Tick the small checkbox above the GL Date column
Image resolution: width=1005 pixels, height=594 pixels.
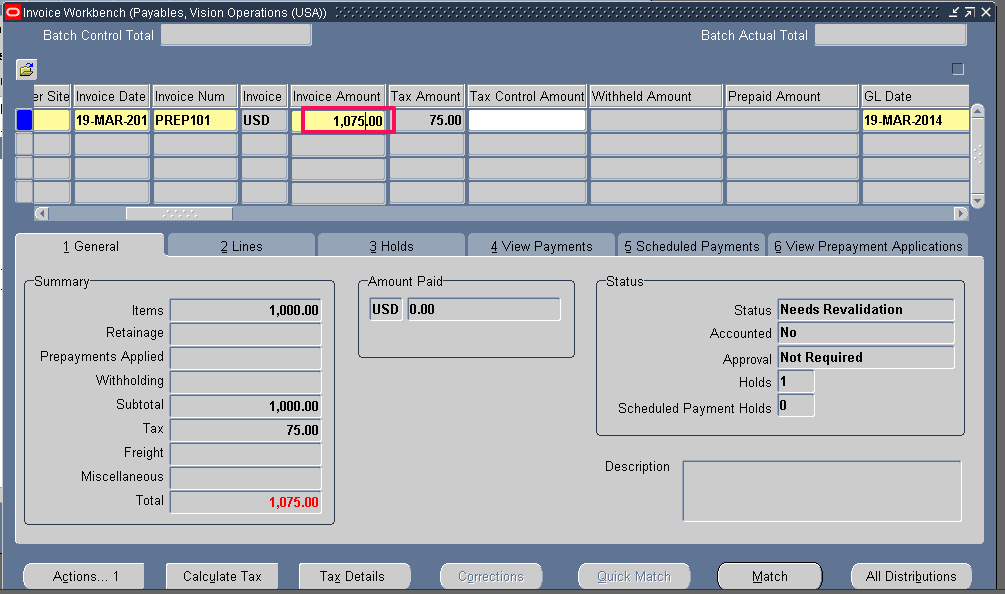tap(958, 69)
